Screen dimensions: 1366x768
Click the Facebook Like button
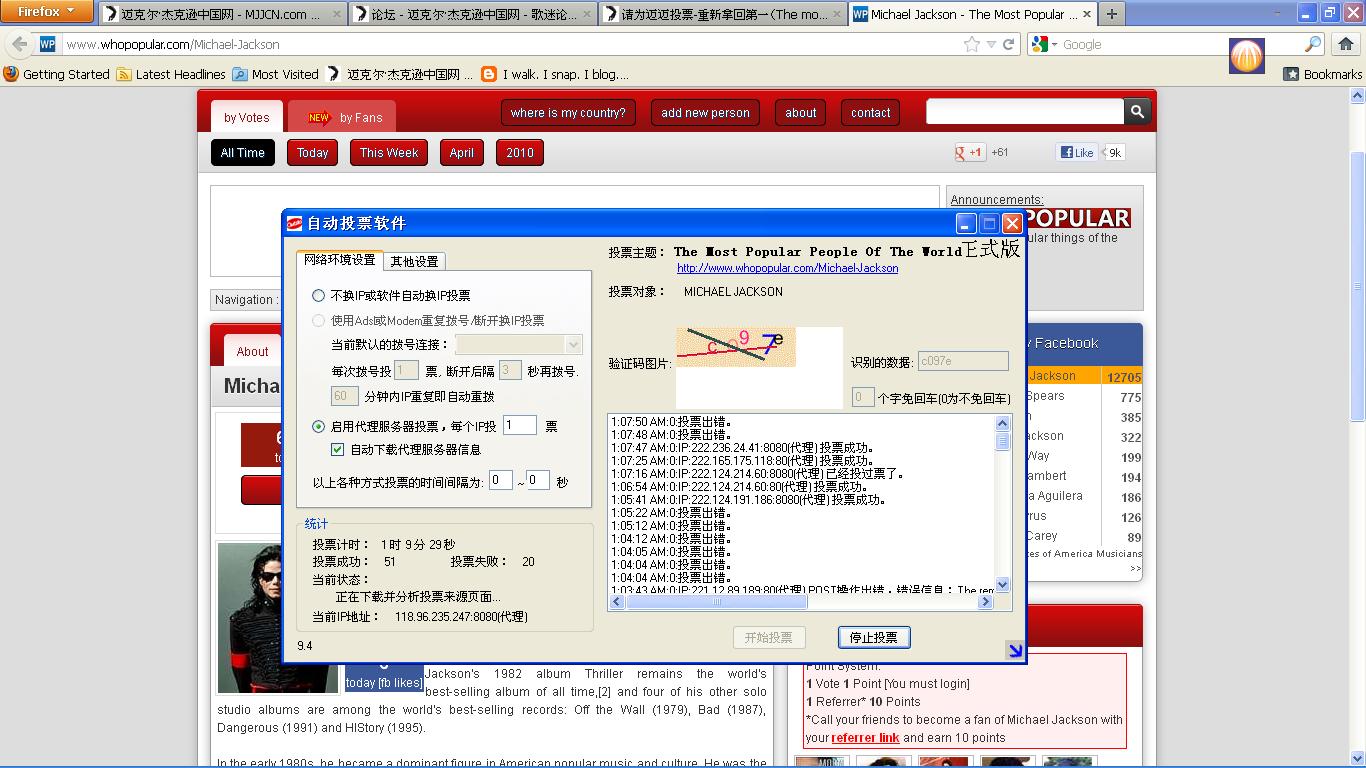click(x=1077, y=152)
